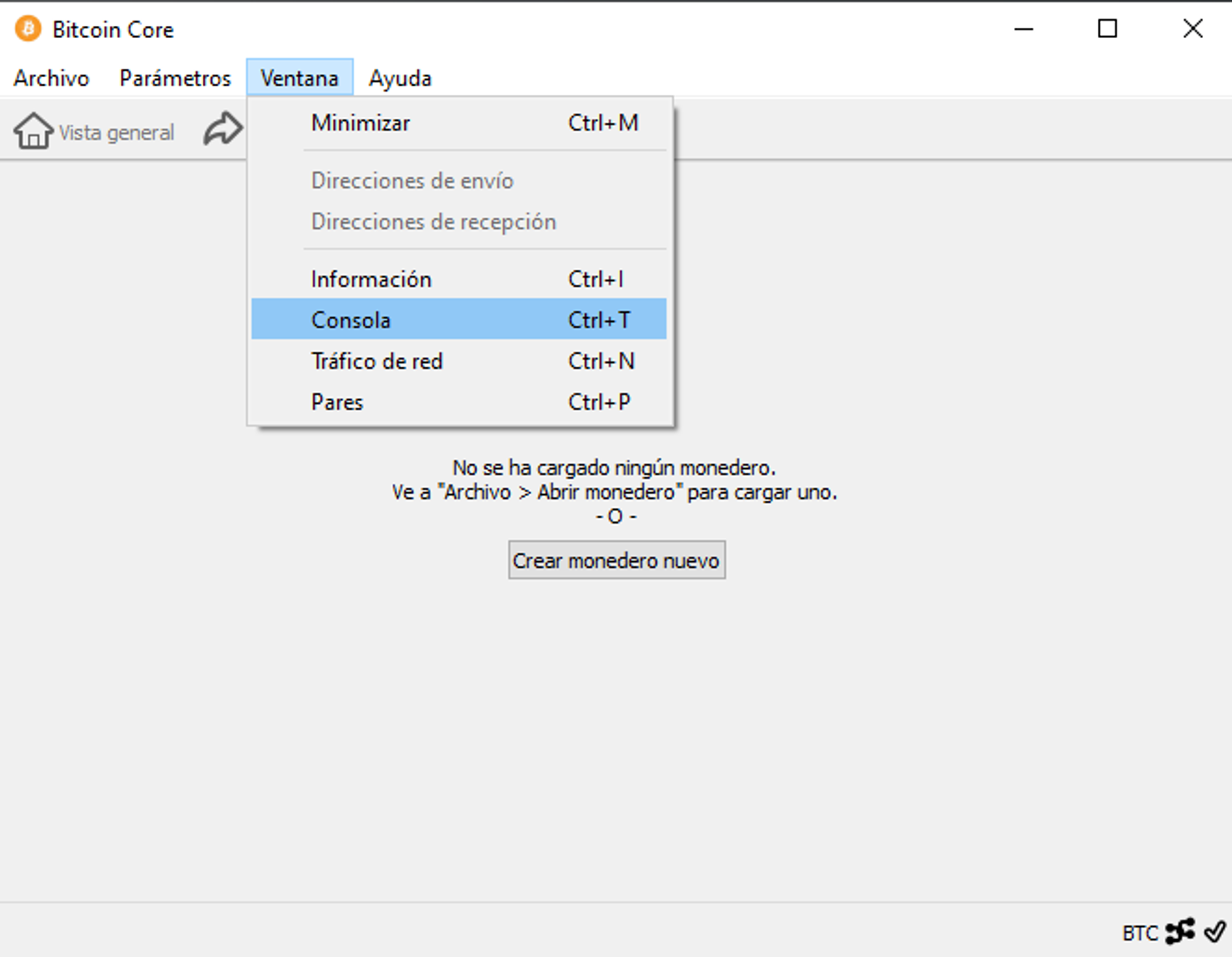Click the Bitcoin Core title text
The image size is (1232, 957).
[113, 30]
